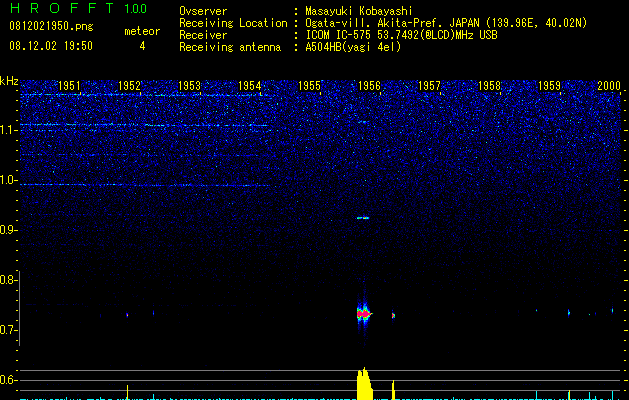Click the kHz axis unit label
Image resolution: width=629 pixels, height=400 pixels.
tap(9, 81)
